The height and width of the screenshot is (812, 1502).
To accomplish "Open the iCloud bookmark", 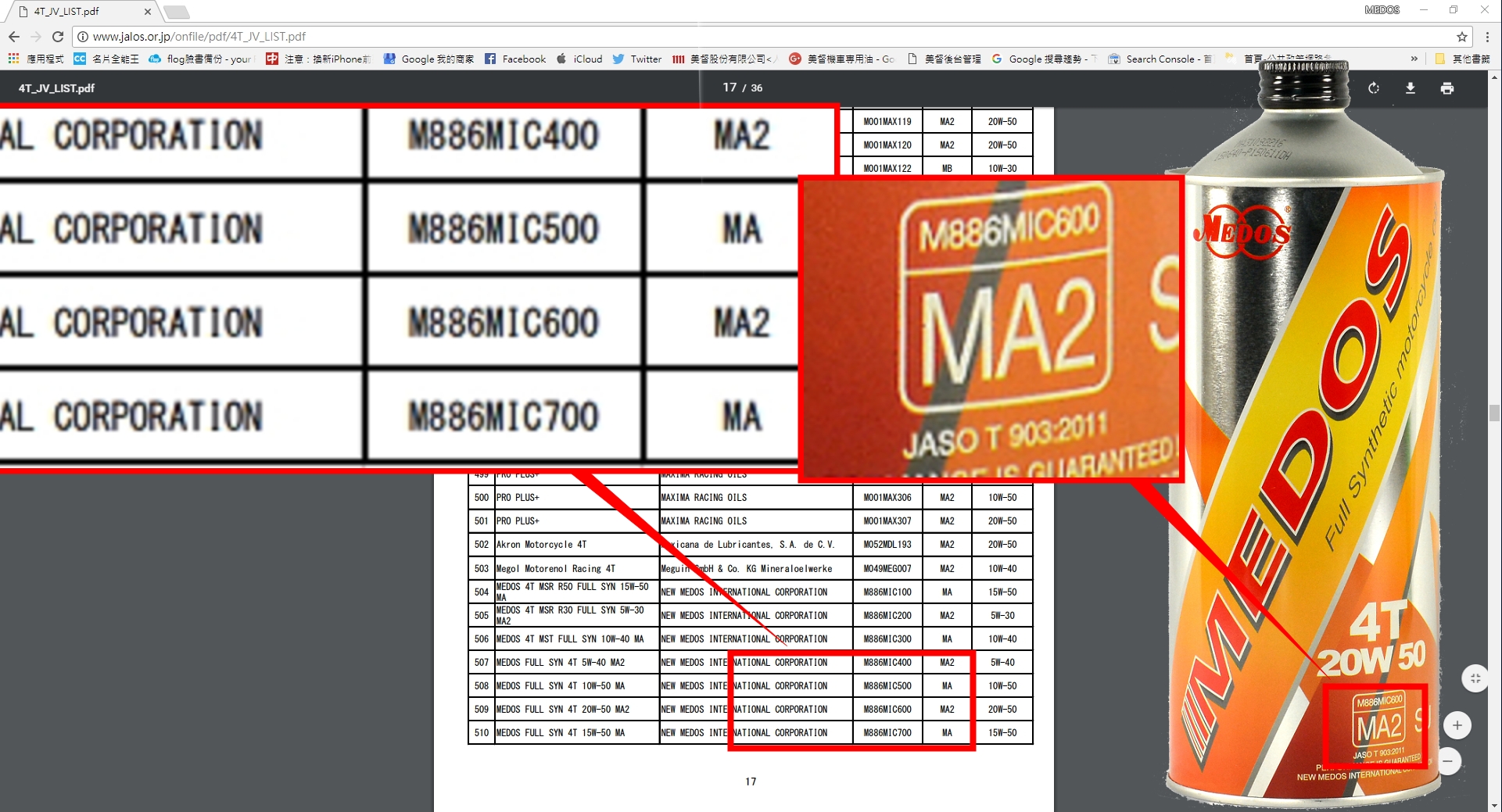I will pyautogui.click(x=579, y=59).
